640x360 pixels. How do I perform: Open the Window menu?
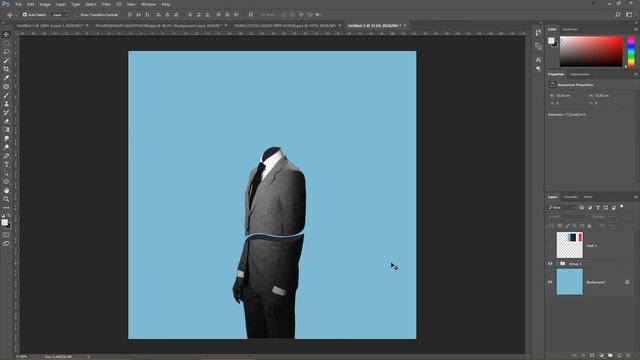point(148,4)
